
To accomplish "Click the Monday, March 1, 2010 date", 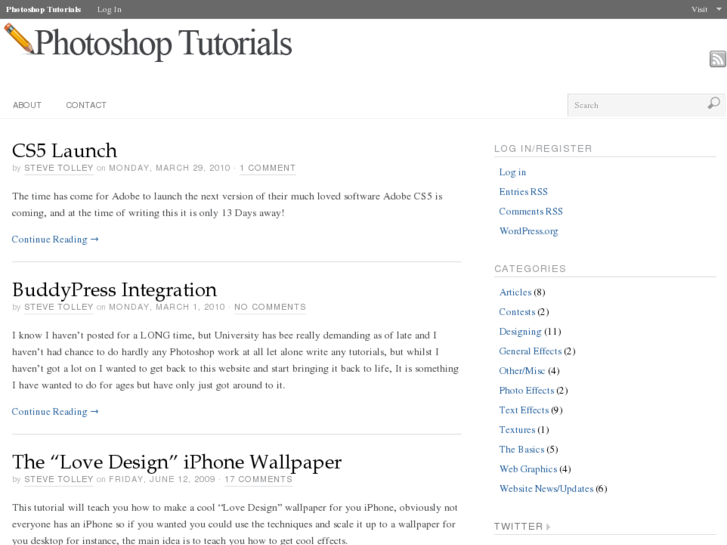I will click(x=167, y=307).
